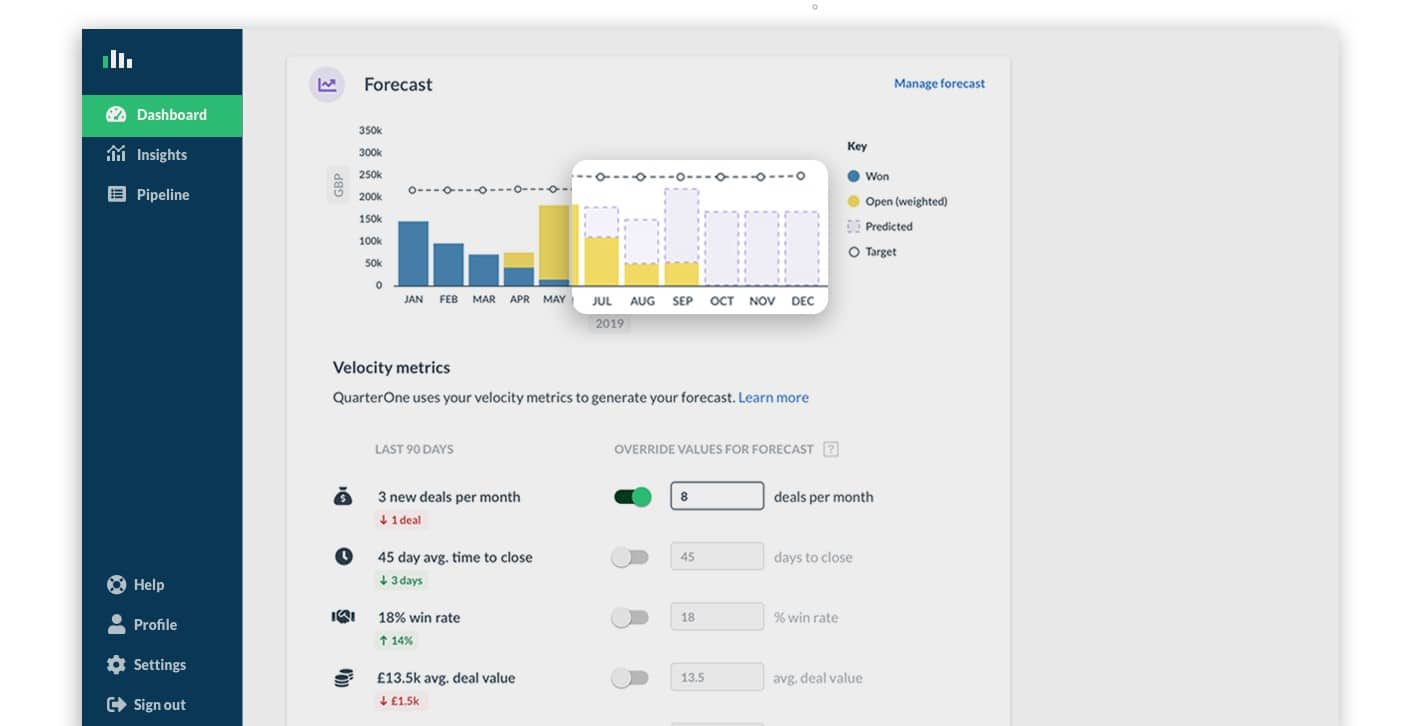Screen dimensions: 1422x726
Task: Click the APR stacked bar in the chart
Action: [519, 269]
